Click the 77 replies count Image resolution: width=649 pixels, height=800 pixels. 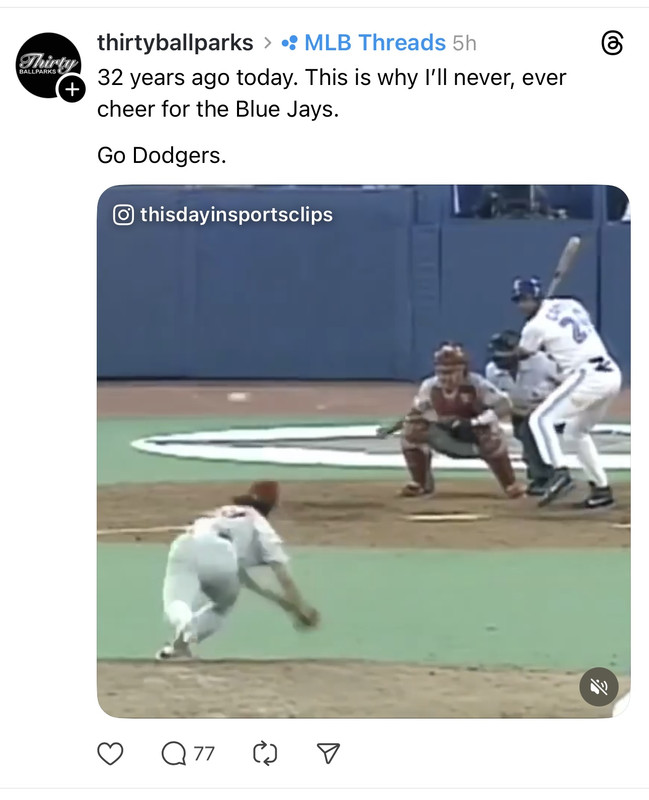[x=204, y=754]
